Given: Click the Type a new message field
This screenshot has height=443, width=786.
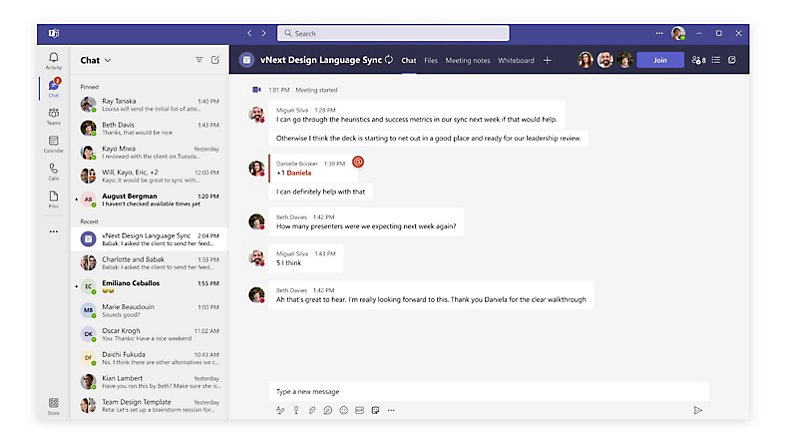Looking at the screenshot, I should tap(488, 391).
